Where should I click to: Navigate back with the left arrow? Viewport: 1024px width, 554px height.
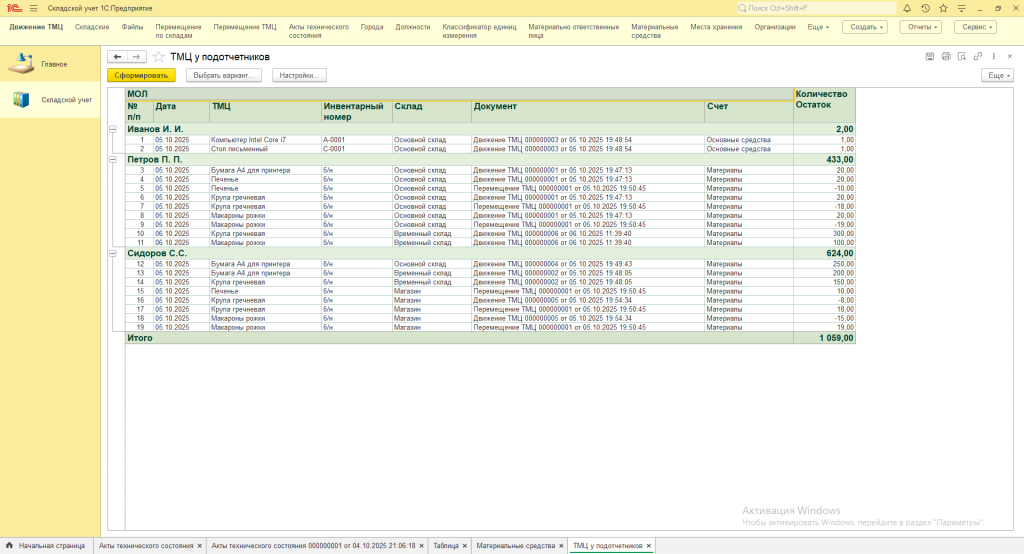coord(118,57)
